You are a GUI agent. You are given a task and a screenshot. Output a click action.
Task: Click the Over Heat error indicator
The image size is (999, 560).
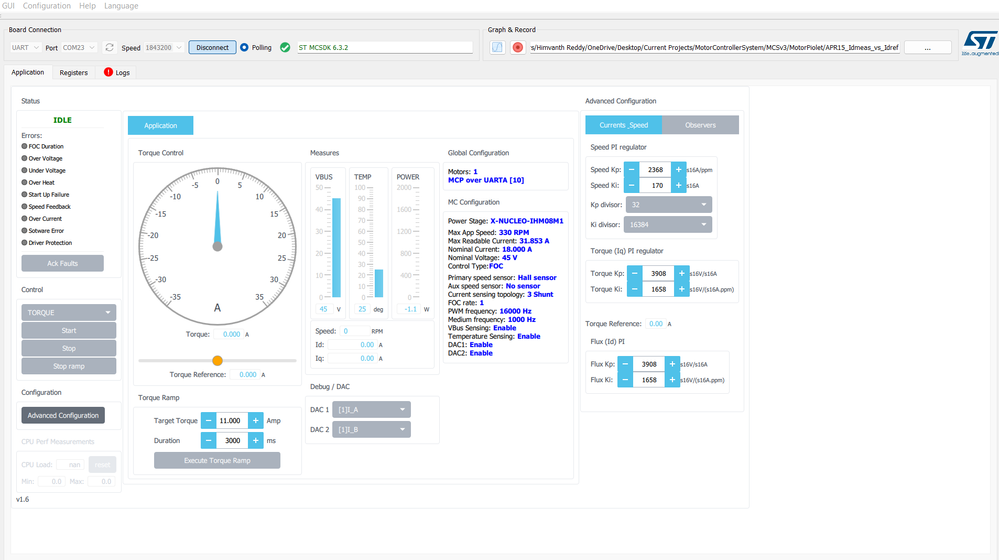coord(24,182)
